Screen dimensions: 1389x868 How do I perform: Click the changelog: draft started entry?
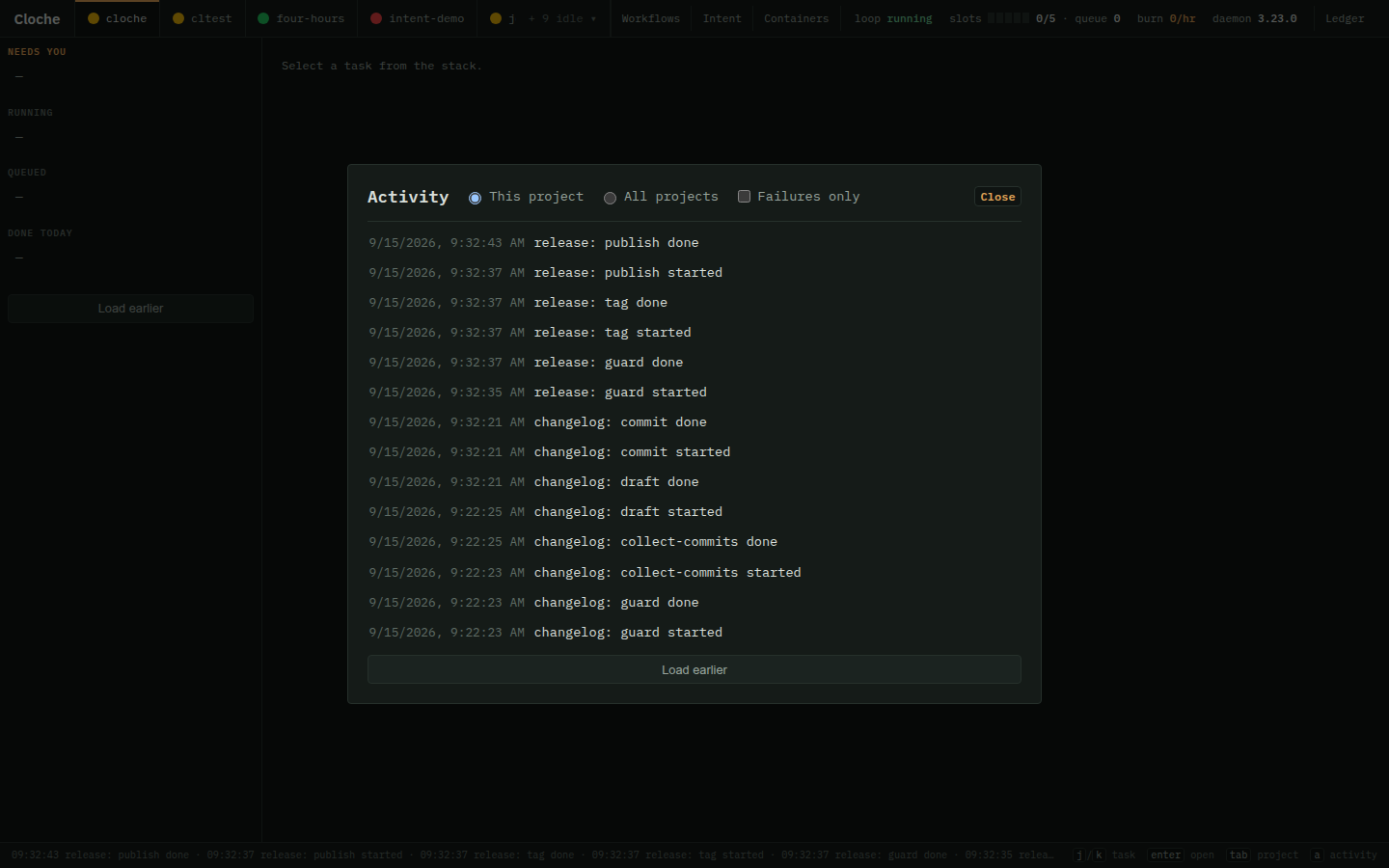click(x=694, y=511)
